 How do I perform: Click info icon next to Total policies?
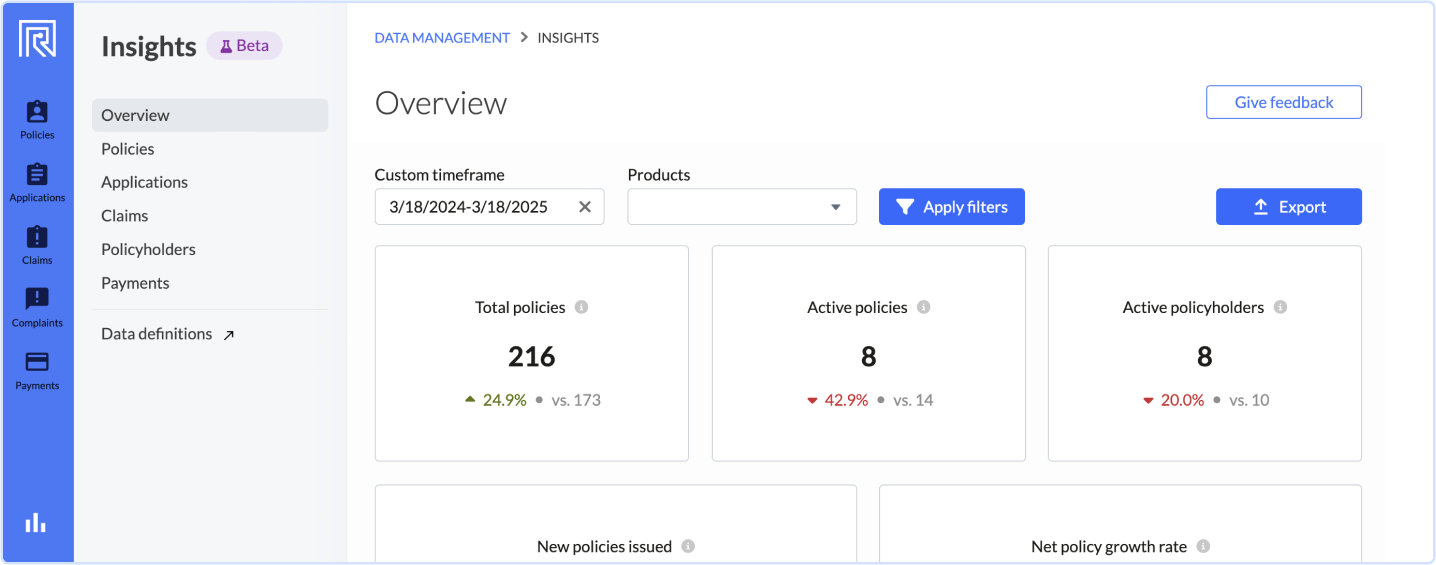click(581, 307)
